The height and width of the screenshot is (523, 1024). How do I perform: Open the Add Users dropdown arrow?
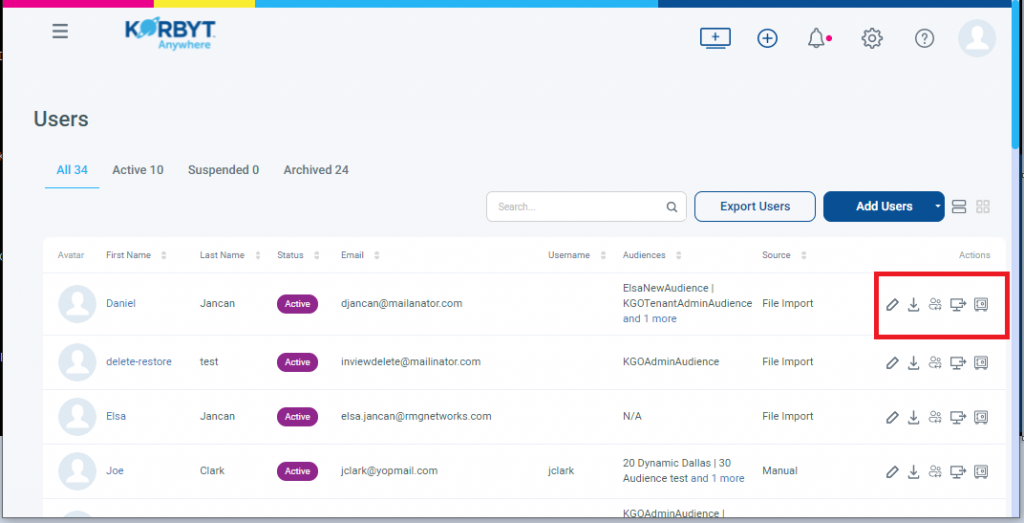[x=938, y=207]
